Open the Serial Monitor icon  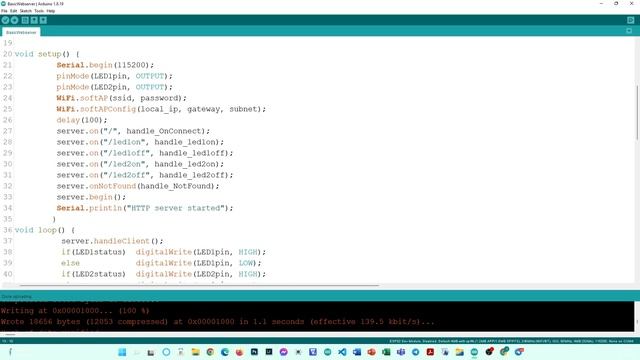click(x=631, y=20)
